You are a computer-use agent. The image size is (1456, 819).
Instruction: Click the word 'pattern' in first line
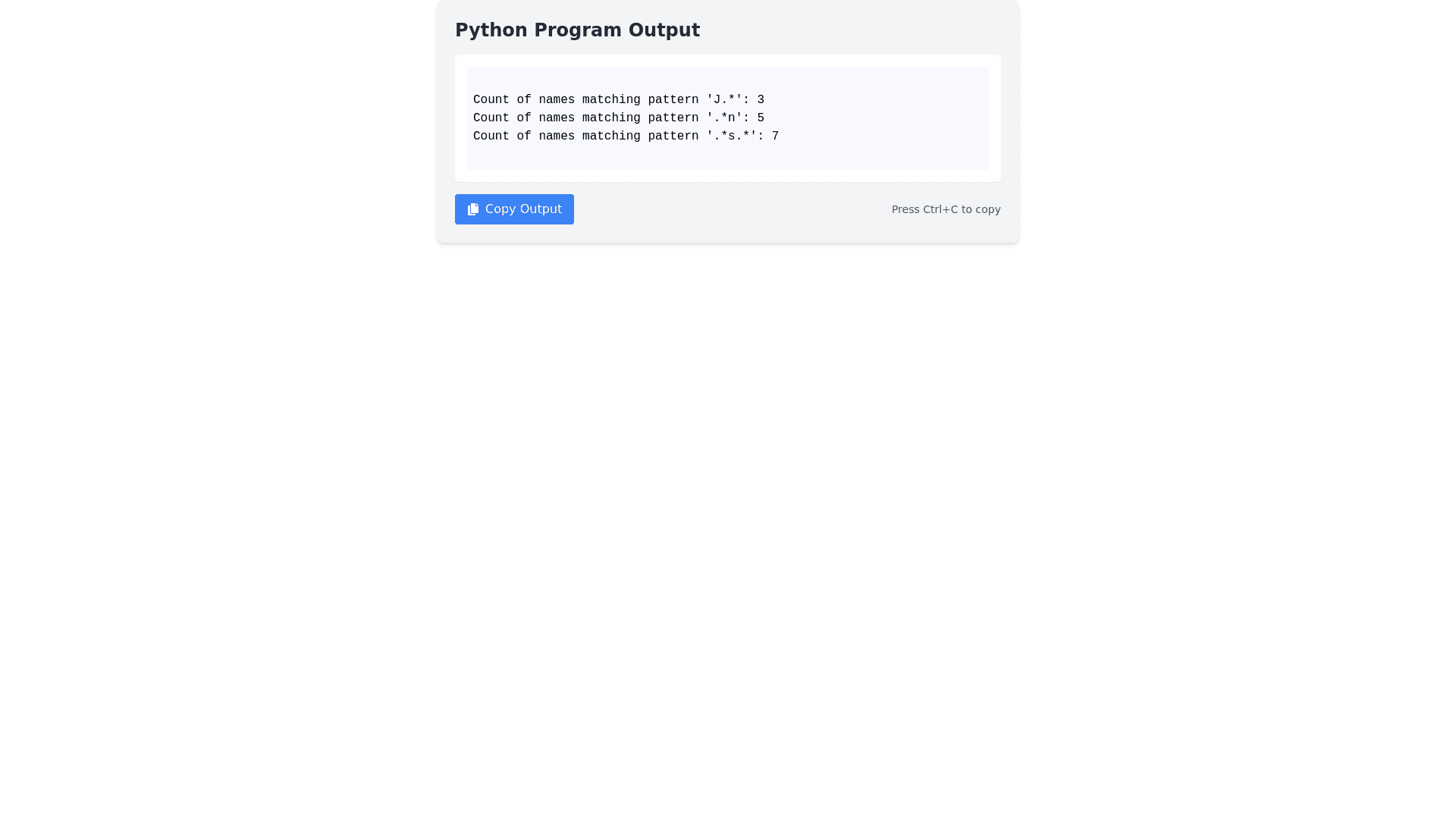[672, 99]
